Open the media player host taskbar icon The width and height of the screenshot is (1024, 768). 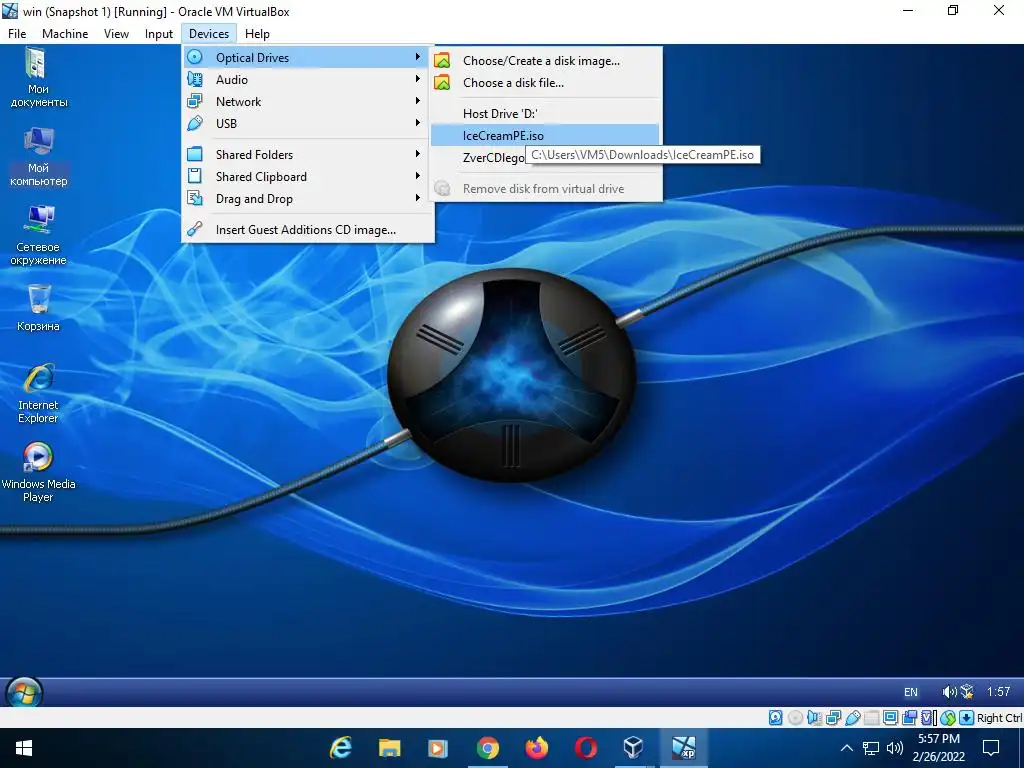point(438,748)
